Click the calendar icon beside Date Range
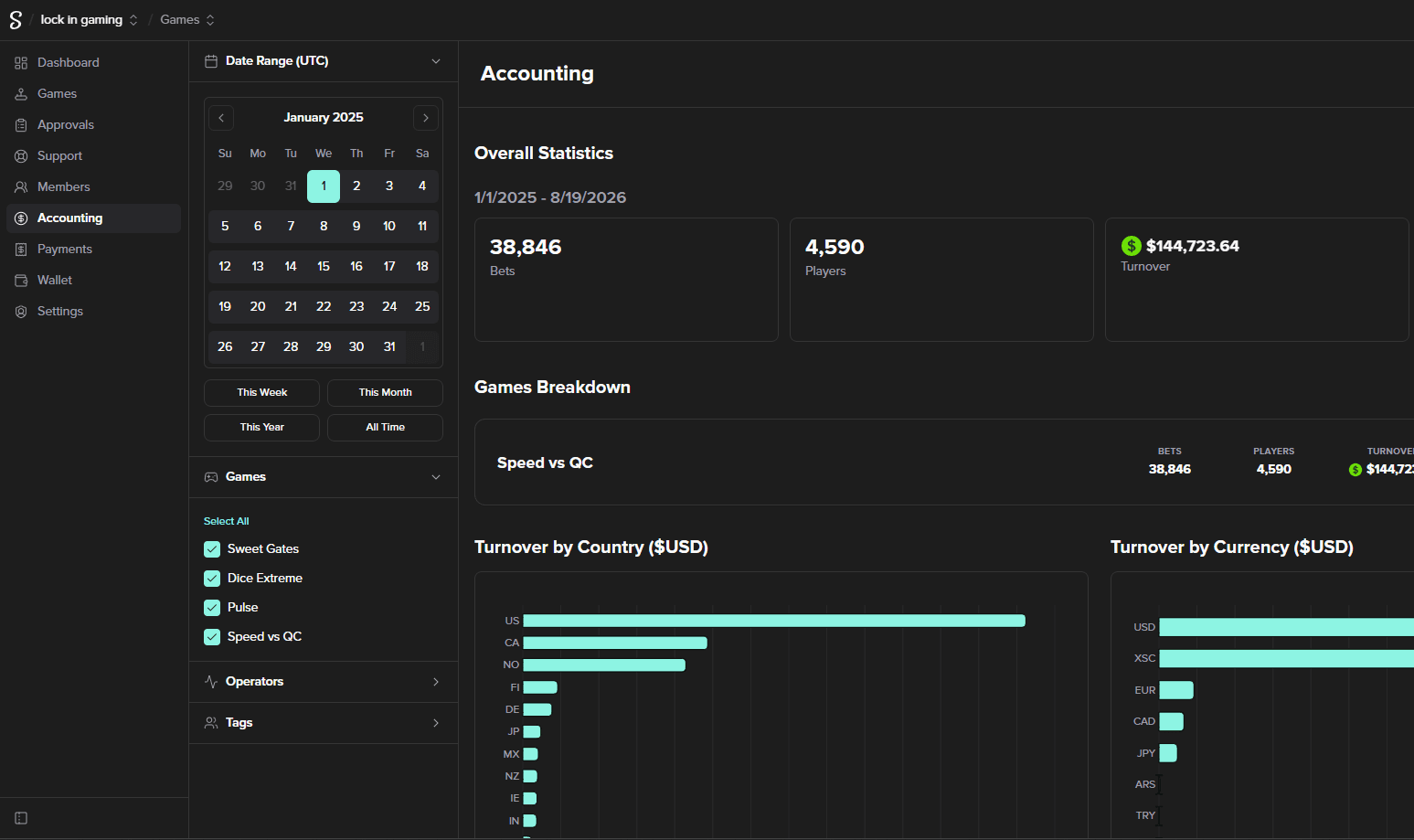Viewport: 1414px width, 840px height. coord(211,61)
